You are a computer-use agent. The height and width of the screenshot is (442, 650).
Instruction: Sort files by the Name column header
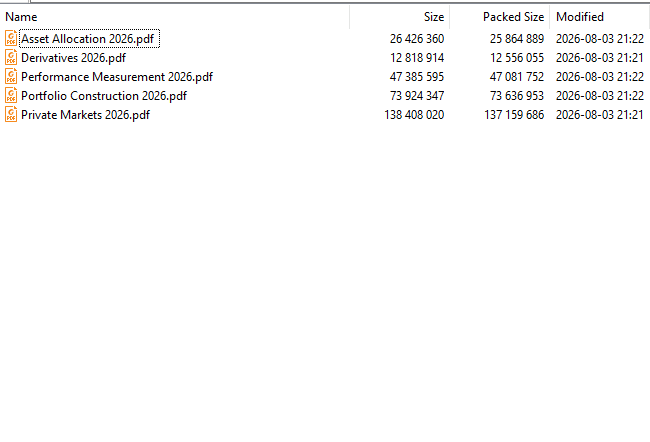21,17
